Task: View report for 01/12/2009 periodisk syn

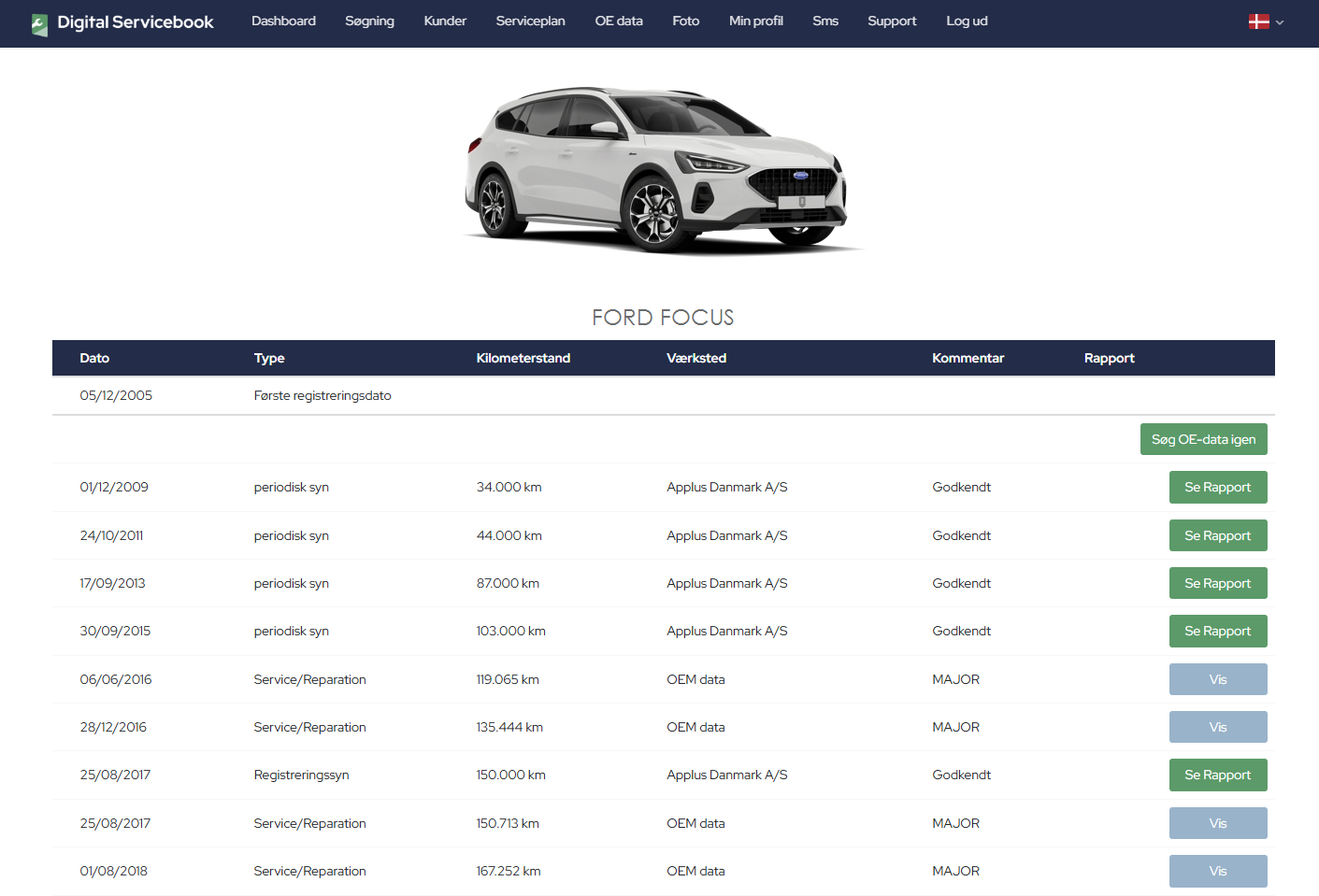Action: [1217, 488]
